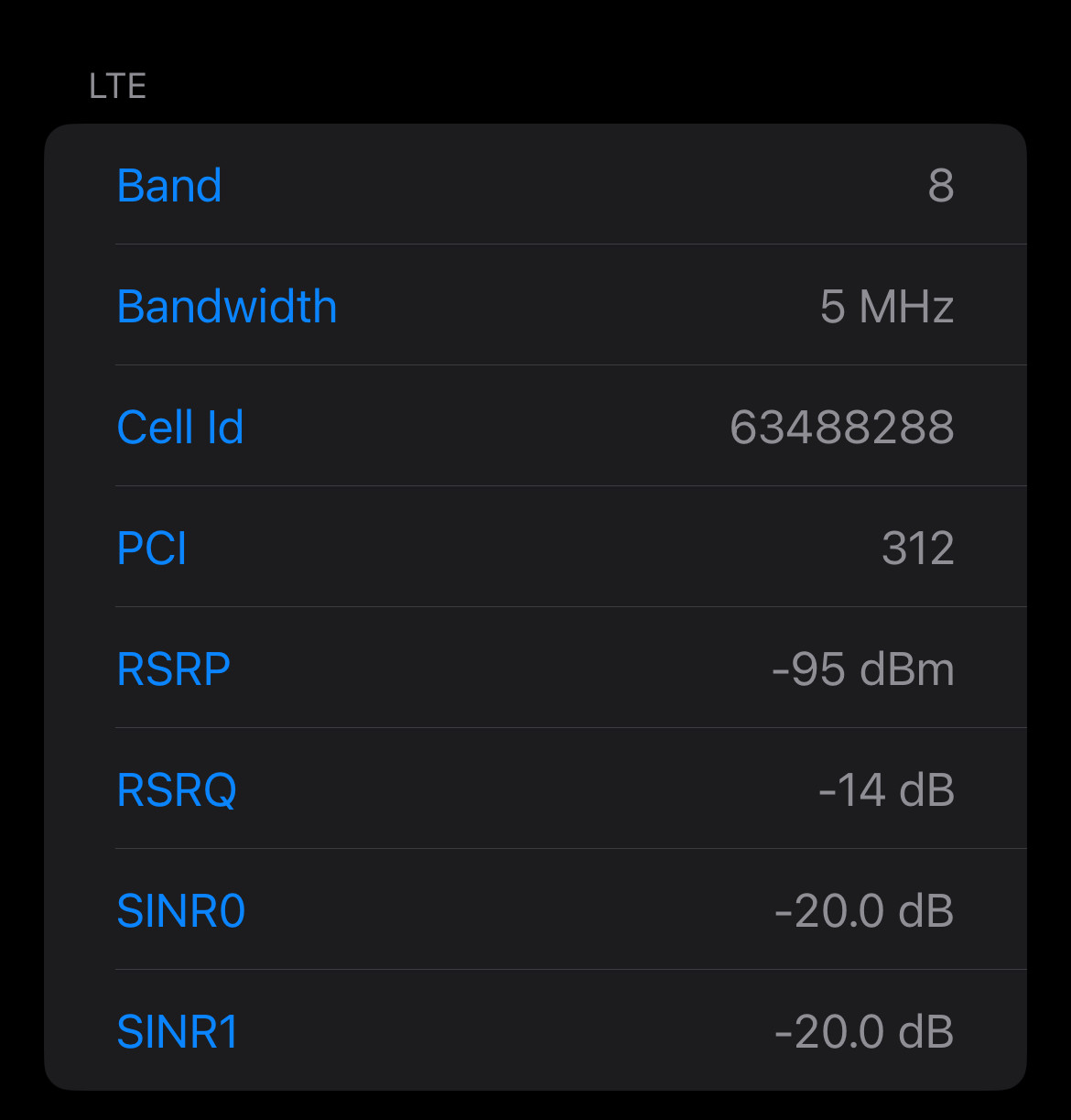
Task: Tap the PCI label
Action: point(152,549)
